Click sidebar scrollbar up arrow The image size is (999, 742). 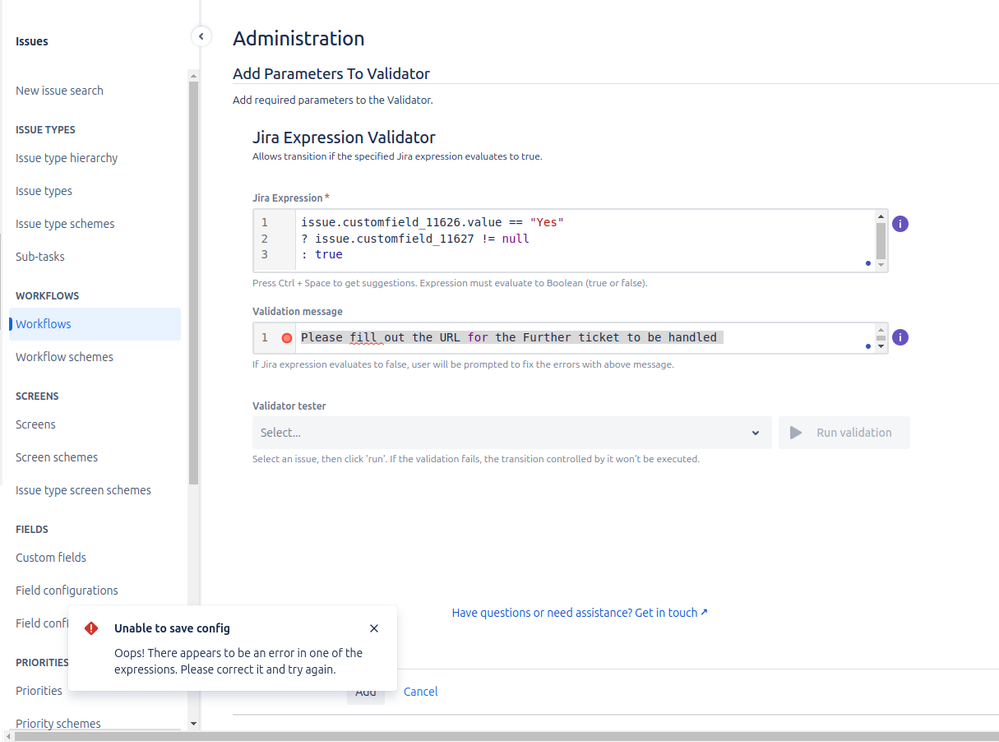click(194, 76)
